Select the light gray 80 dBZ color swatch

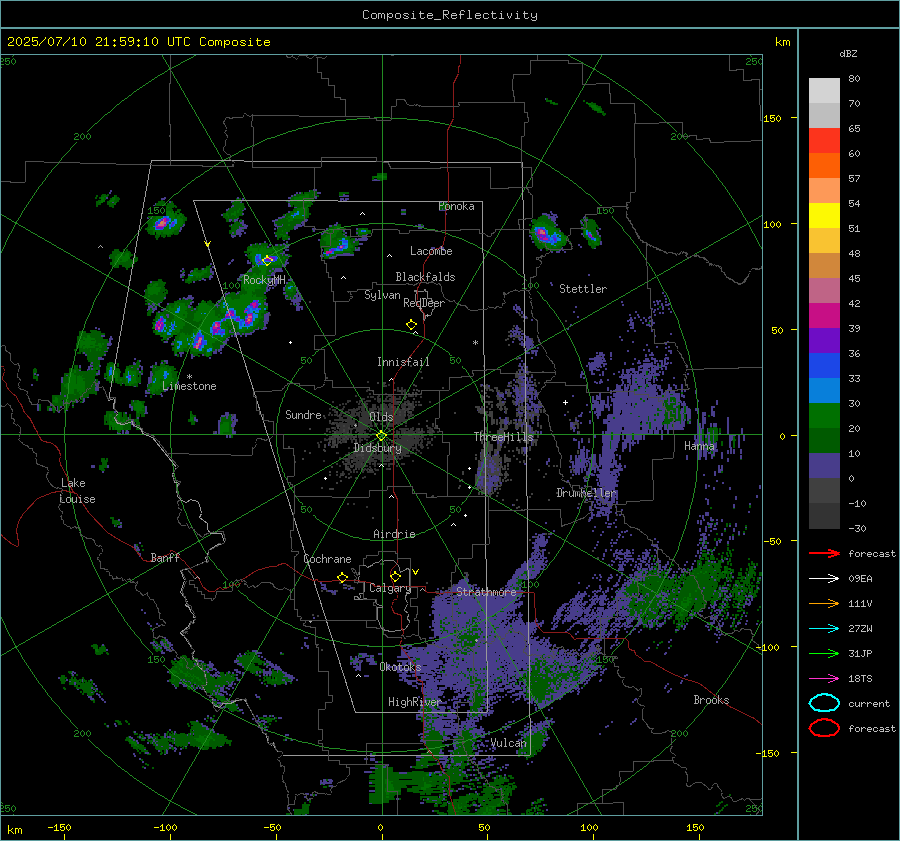(824, 91)
